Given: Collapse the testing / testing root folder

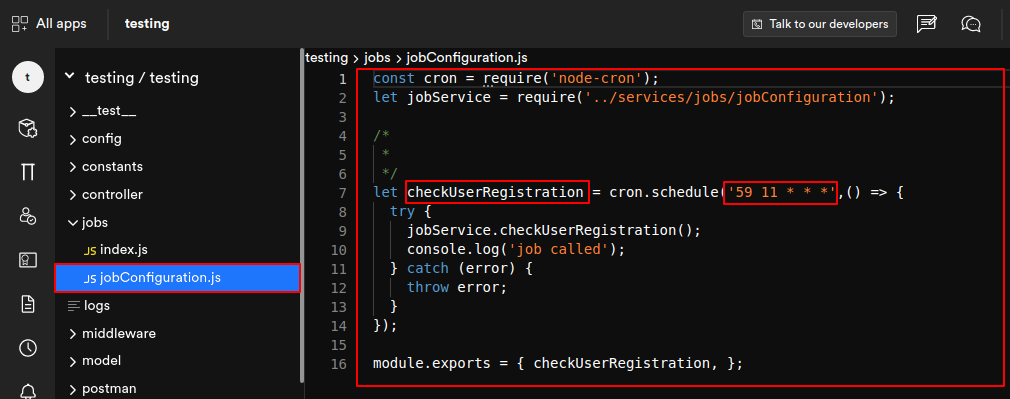Looking at the screenshot, I should [x=69, y=77].
